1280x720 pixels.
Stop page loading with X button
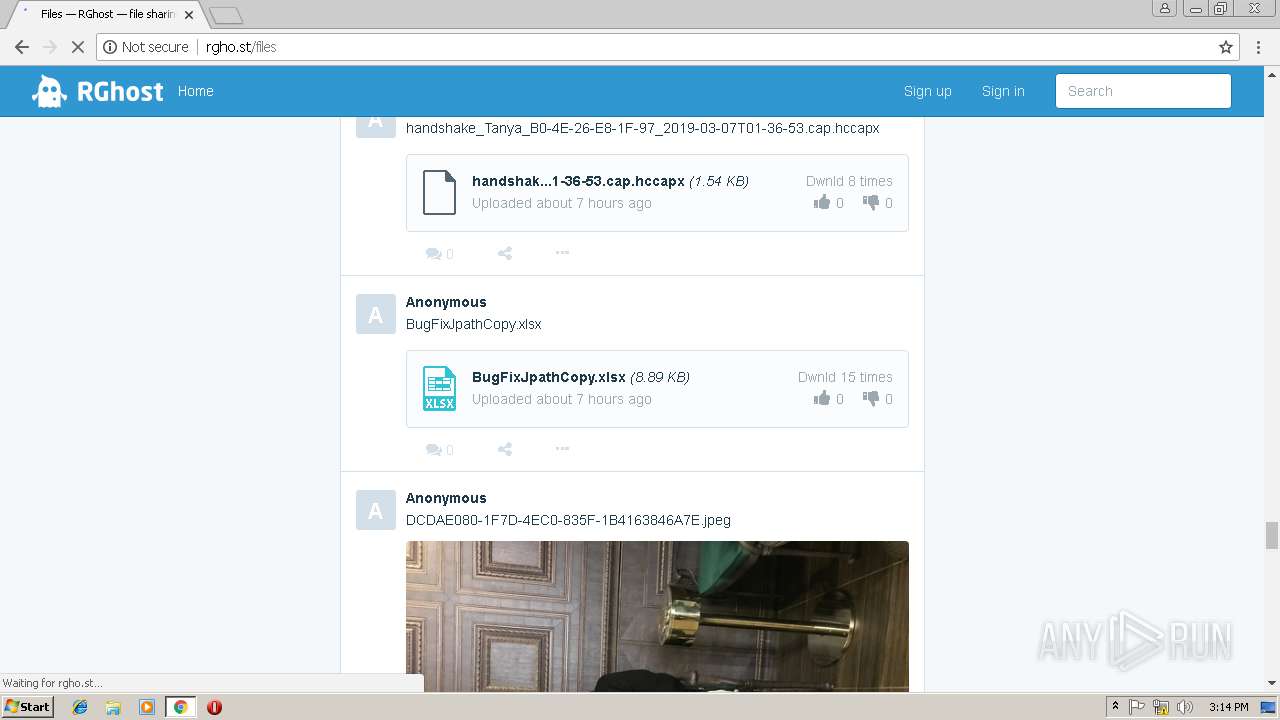[x=78, y=47]
